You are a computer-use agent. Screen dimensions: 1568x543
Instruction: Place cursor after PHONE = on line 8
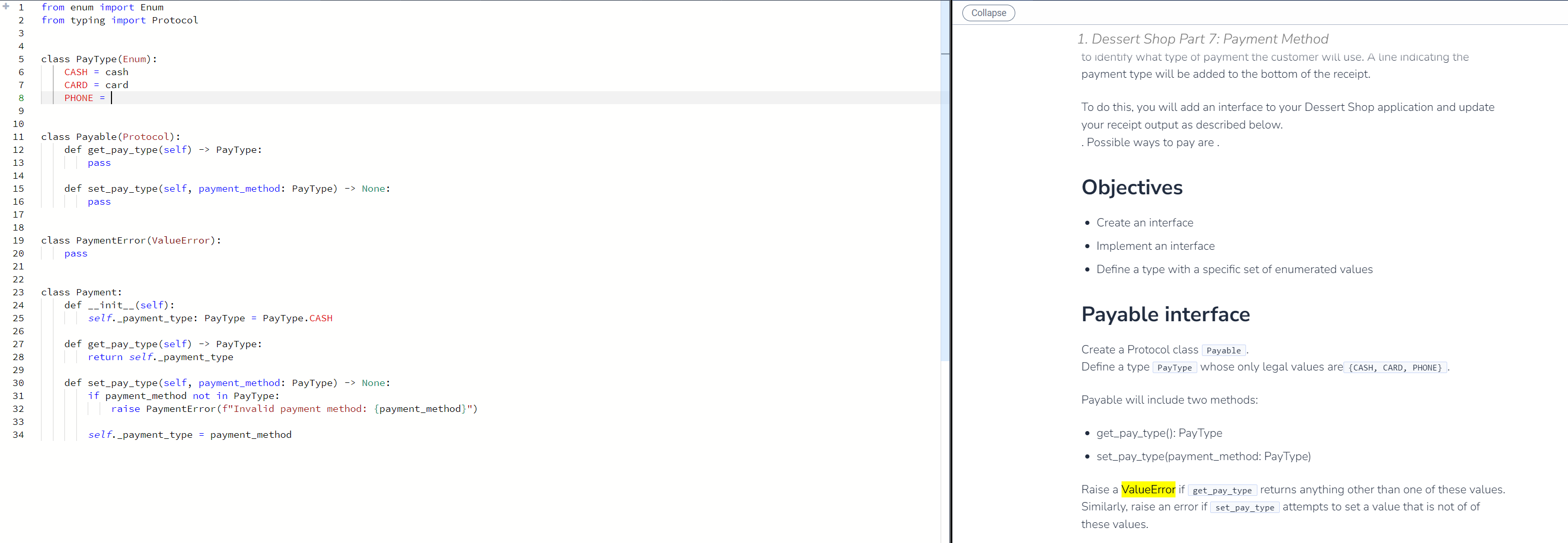tap(112, 97)
